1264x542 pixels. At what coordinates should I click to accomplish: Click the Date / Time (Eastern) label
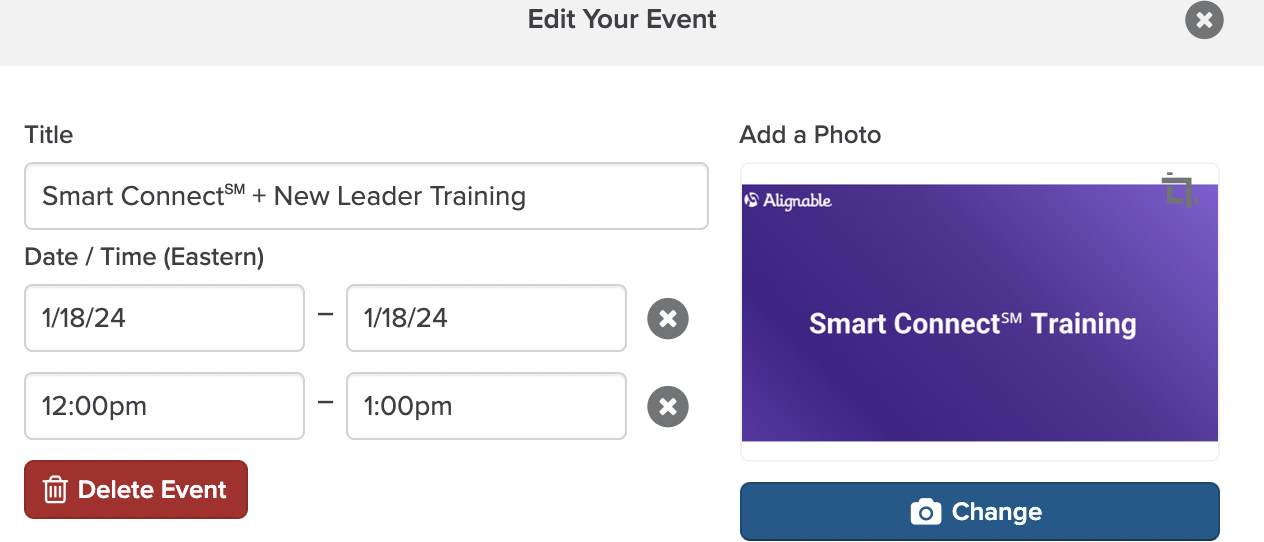pos(144,257)
